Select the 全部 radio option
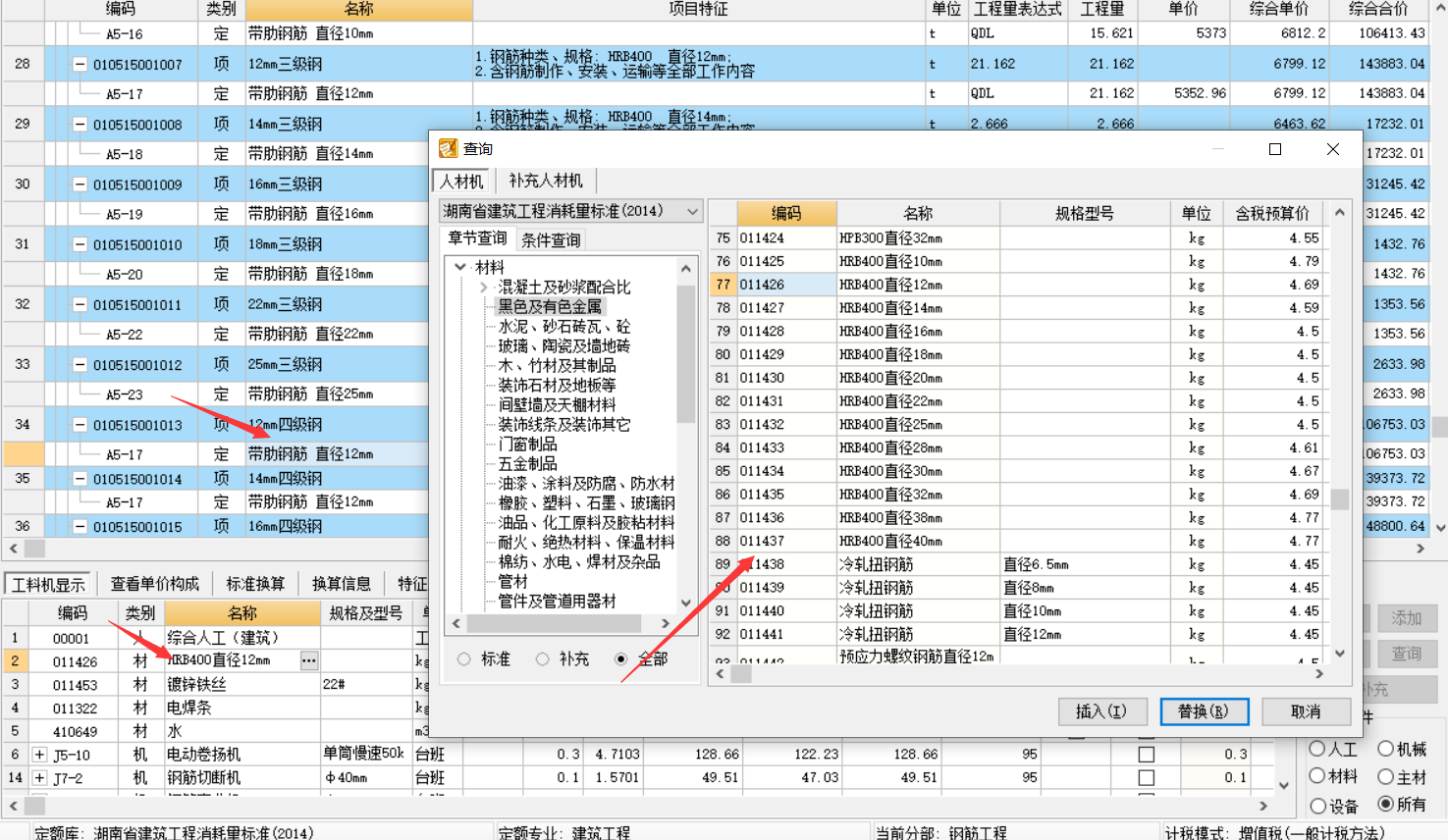Image resolution: width=1448 pixels, height=840 pixels. tap(620, 659)
